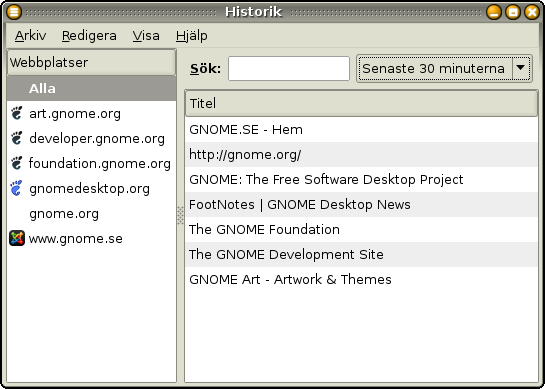The width and height of the screenshot is (545, 389).
Task: Select GNOME Art - Artwork & Themes entry
Action: pyautogui.click(x=361, y=280)
